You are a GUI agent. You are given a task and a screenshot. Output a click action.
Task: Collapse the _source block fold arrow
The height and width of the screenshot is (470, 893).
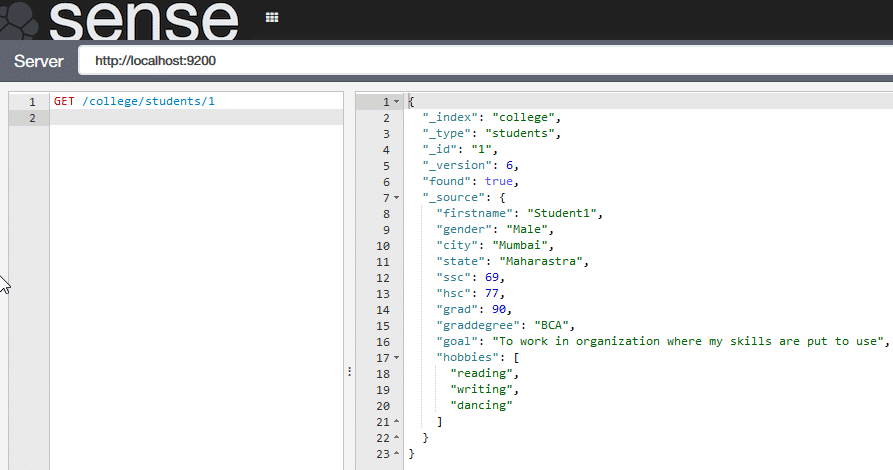(397, 198)
